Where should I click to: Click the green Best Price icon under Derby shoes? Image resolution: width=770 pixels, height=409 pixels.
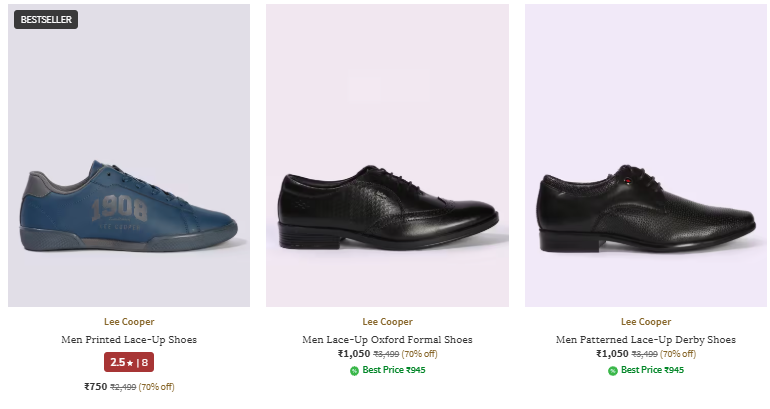click(x=613, y=370)
